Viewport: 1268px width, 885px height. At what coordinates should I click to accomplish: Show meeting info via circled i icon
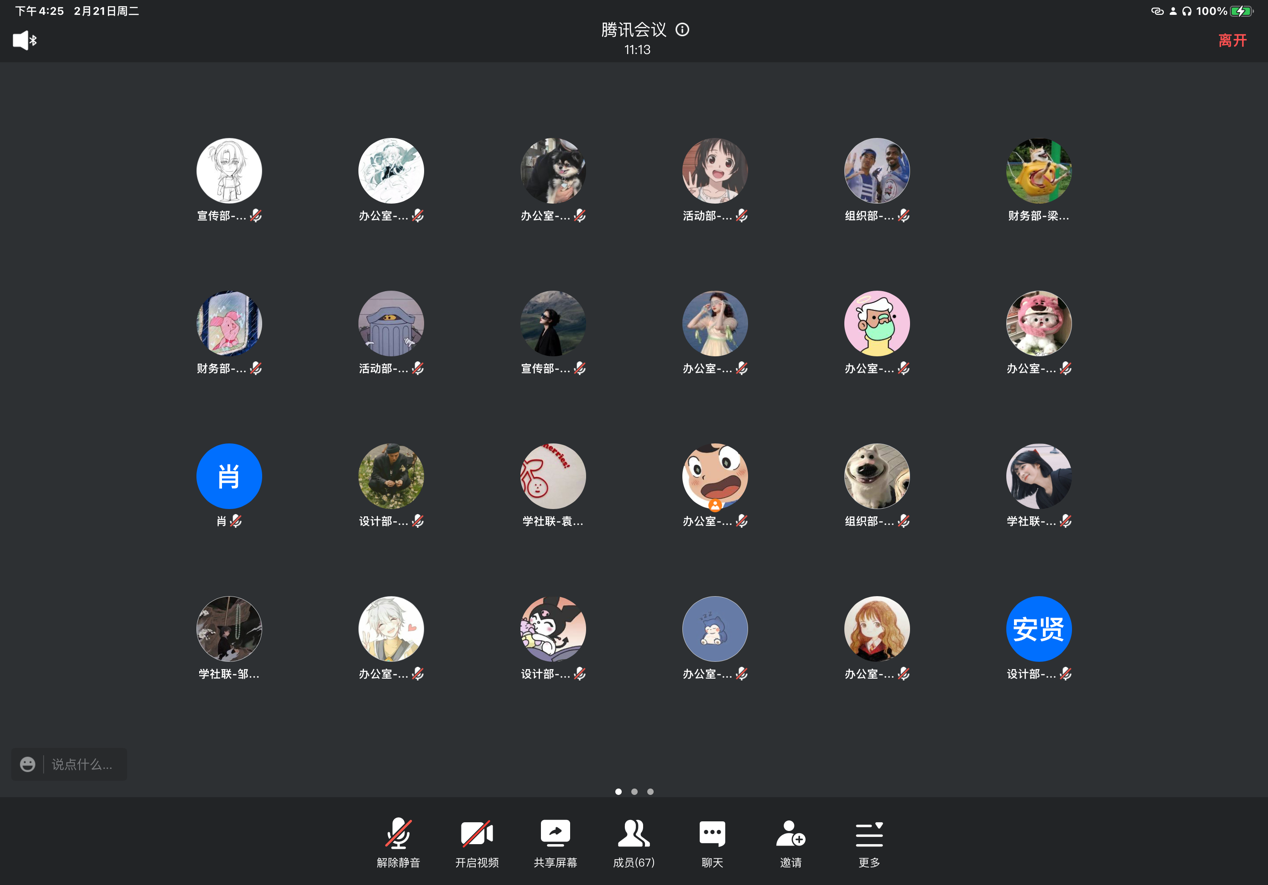[x=682, y=30]
